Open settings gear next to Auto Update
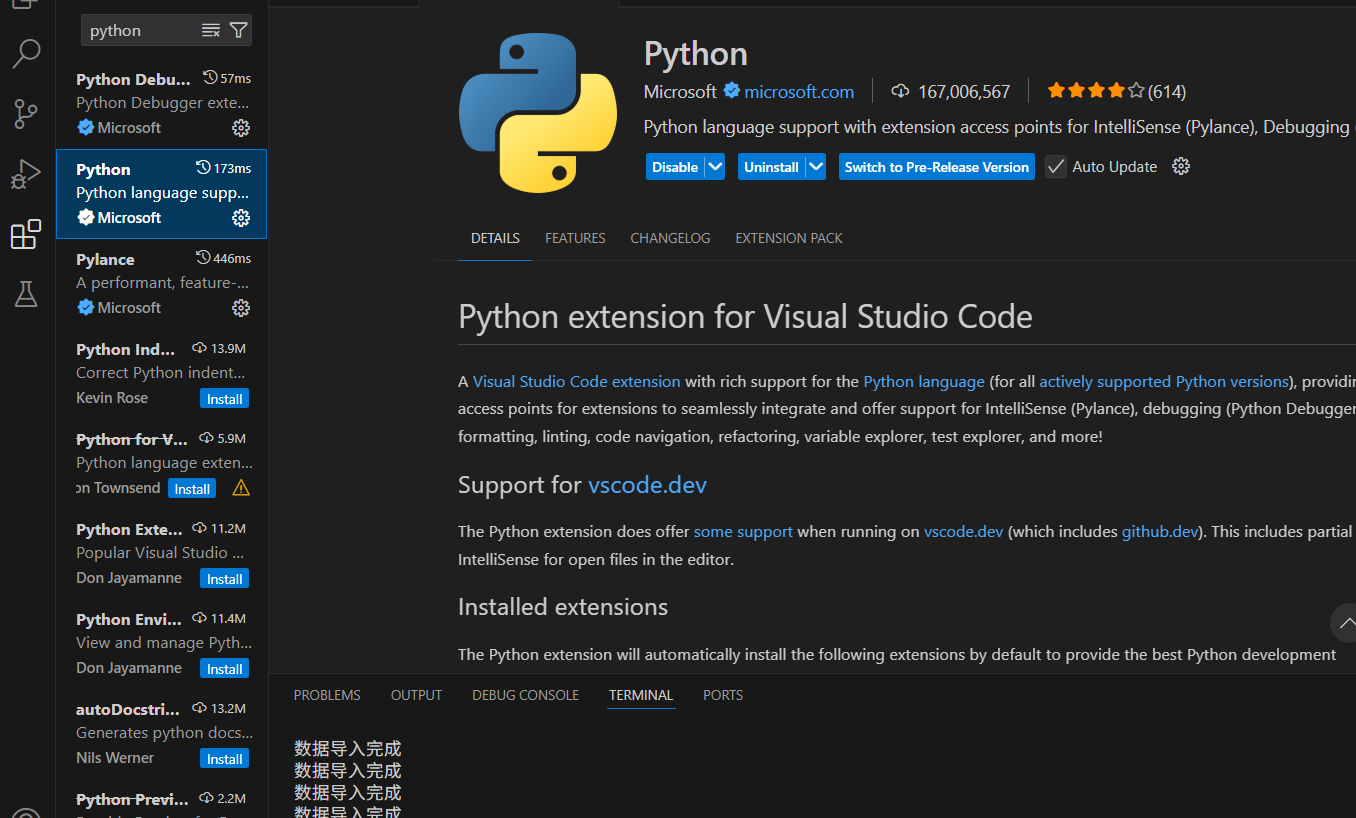The height and width of the screenshot is (818, 1356). 1181,166
